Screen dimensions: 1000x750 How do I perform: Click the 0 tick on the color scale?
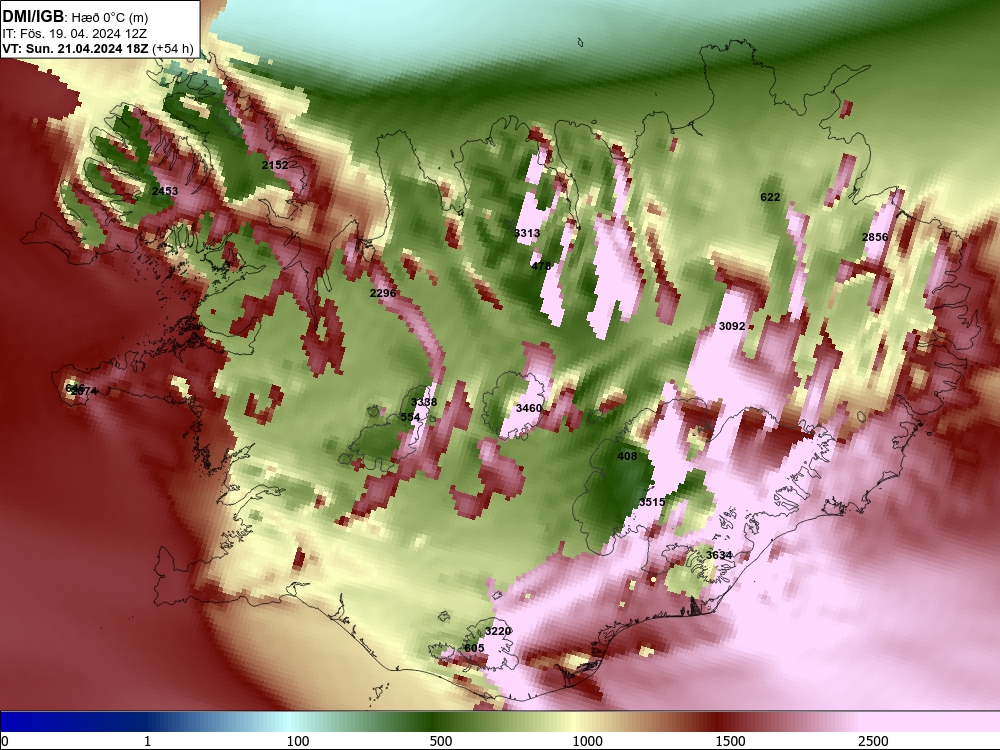click(5, 741)
